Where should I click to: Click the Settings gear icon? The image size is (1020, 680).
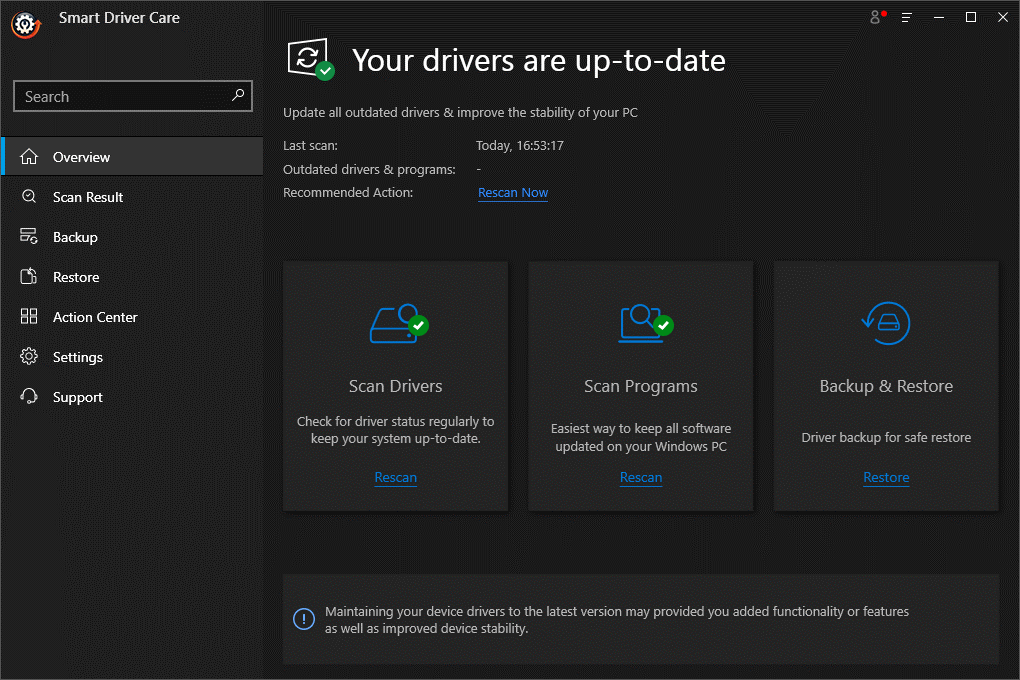tap(29, 357)
